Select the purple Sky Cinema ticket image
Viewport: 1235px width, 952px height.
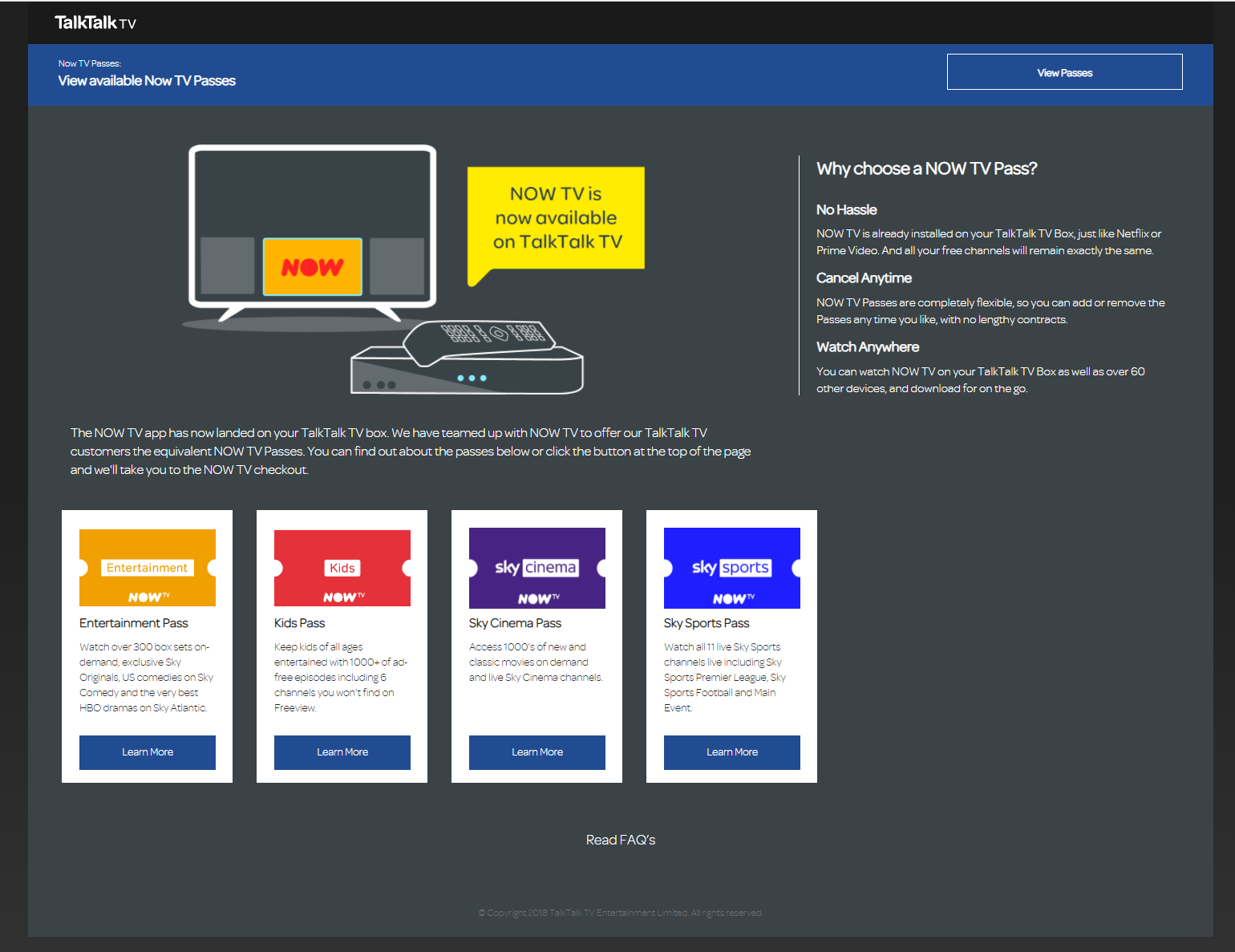pyautogui.click(x=537, y=568)
